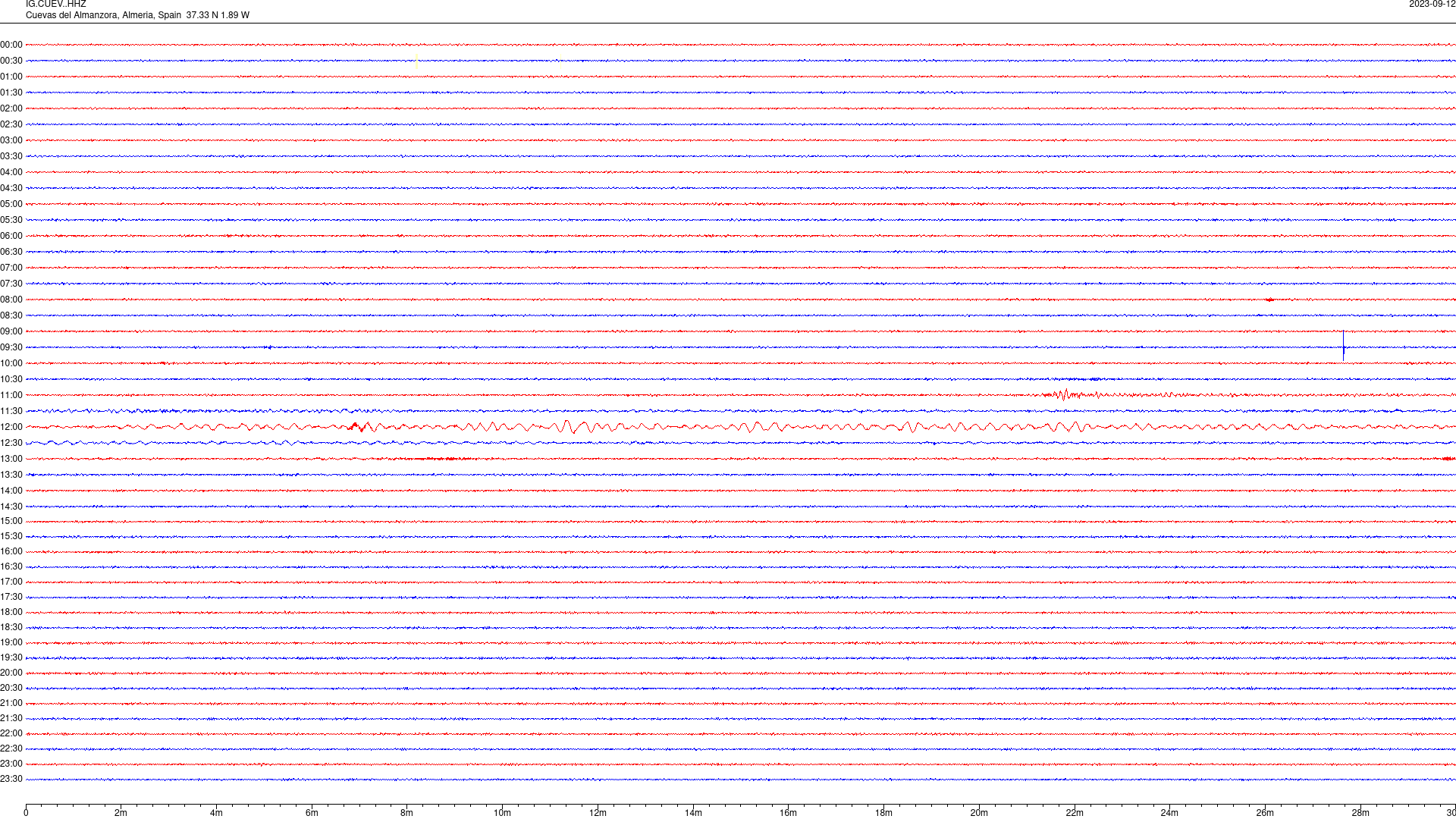Click the 4m tick on time axis
The width and height of the screenshot is (1456, 819).
[216, 812]
